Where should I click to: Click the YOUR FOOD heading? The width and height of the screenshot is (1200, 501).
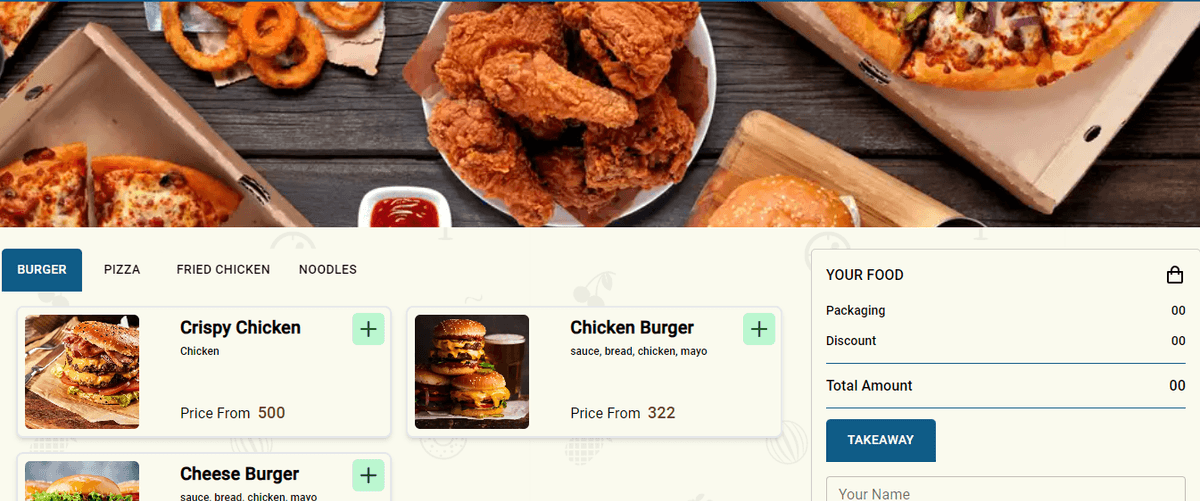(865, 275)
